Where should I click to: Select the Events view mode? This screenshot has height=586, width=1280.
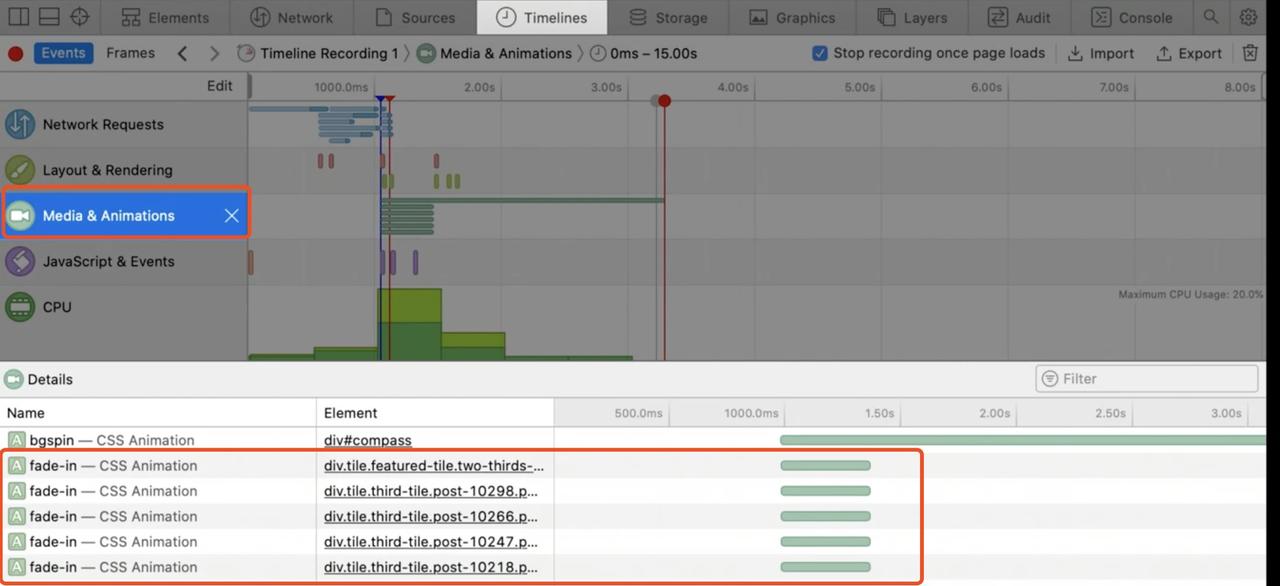tap(63, 53)
